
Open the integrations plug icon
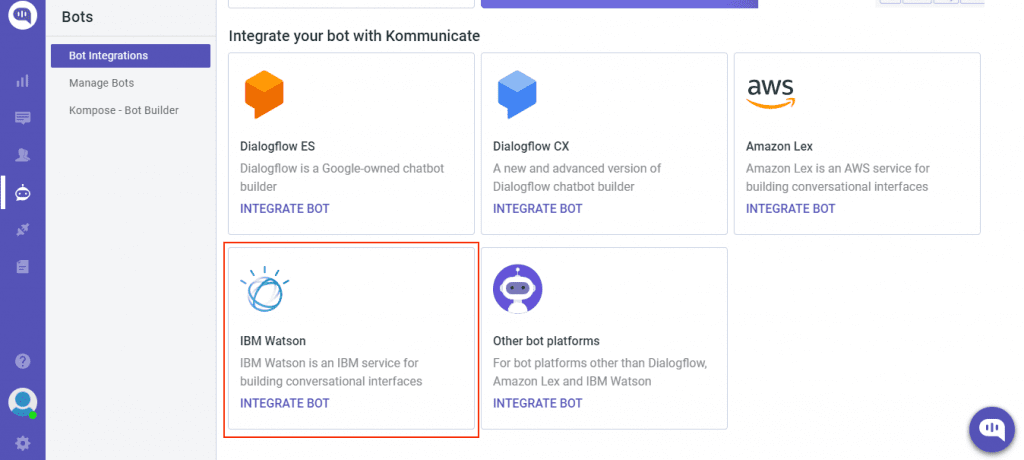[x=22, y=230]
